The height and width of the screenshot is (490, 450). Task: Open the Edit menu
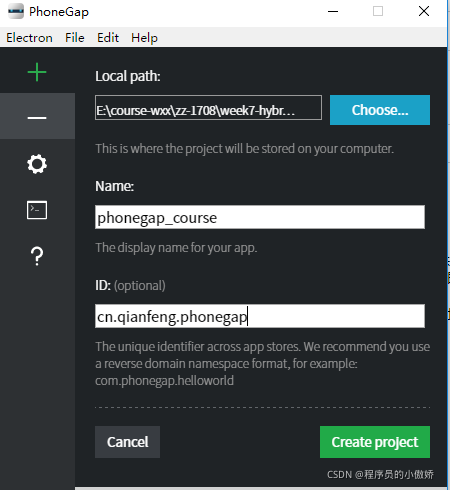click(108, 38)
